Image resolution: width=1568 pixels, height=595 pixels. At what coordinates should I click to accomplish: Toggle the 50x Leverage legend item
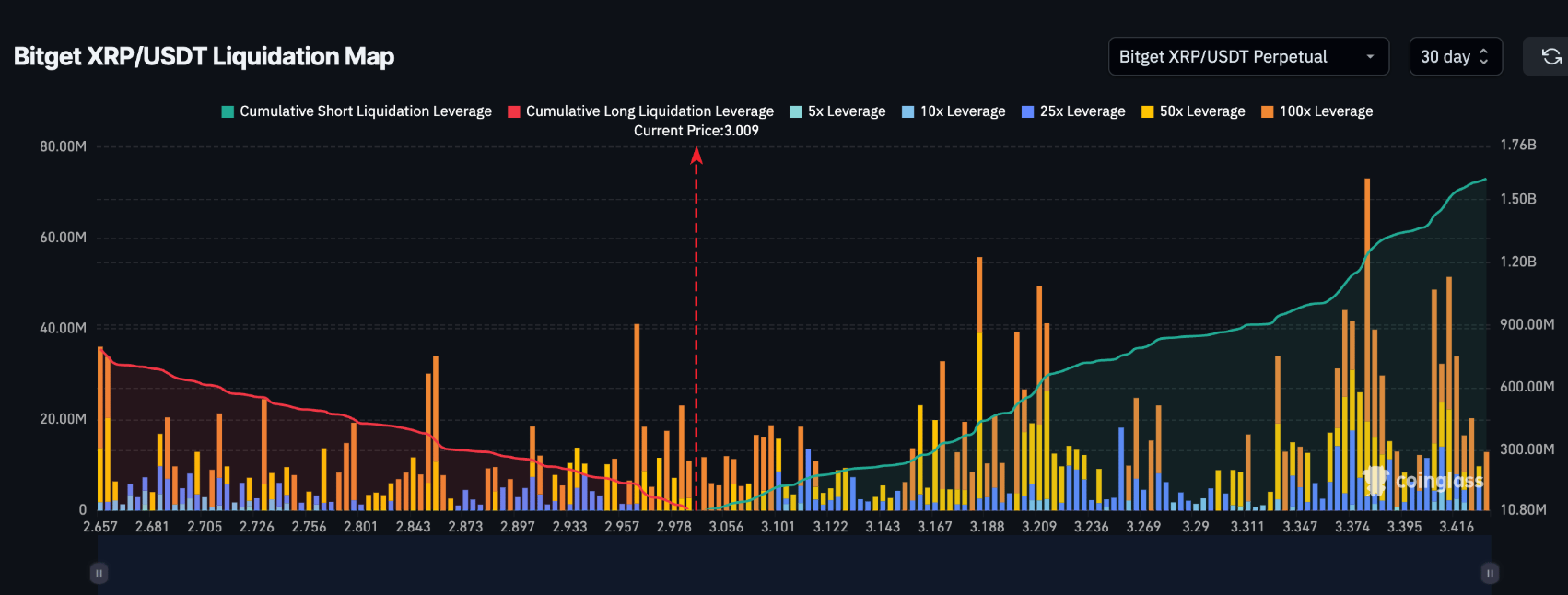pos(1193,111)
